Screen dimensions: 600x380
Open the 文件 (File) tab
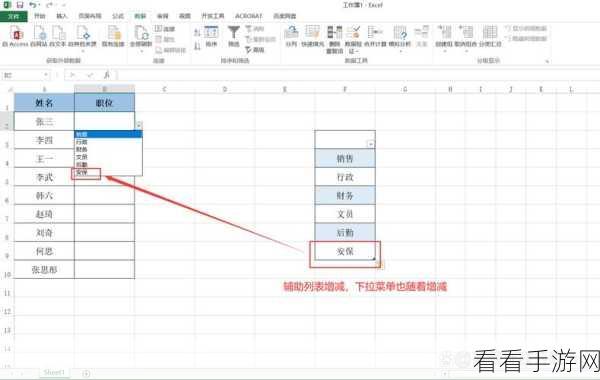[x=13, y=16]
